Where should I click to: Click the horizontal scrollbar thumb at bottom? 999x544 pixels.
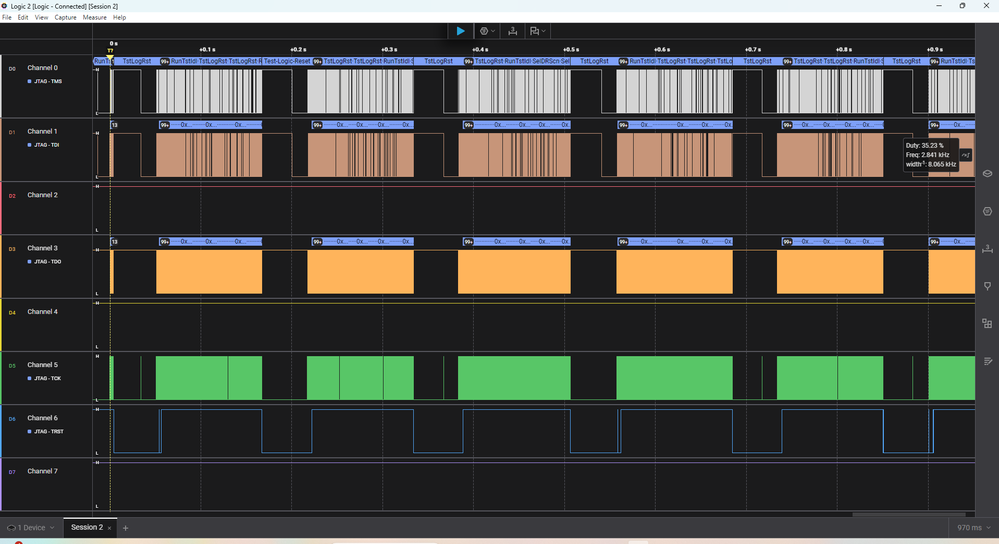pos(909,514)
